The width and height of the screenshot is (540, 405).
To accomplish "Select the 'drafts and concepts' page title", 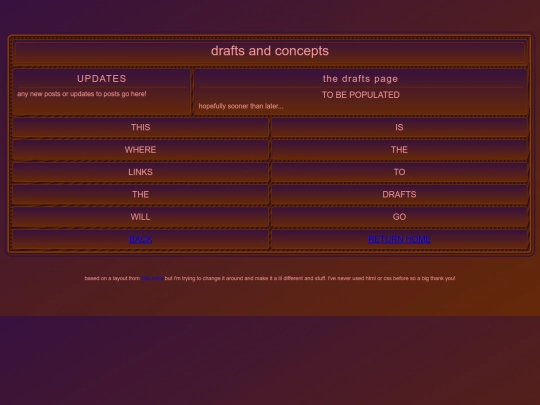I will 270,51.
